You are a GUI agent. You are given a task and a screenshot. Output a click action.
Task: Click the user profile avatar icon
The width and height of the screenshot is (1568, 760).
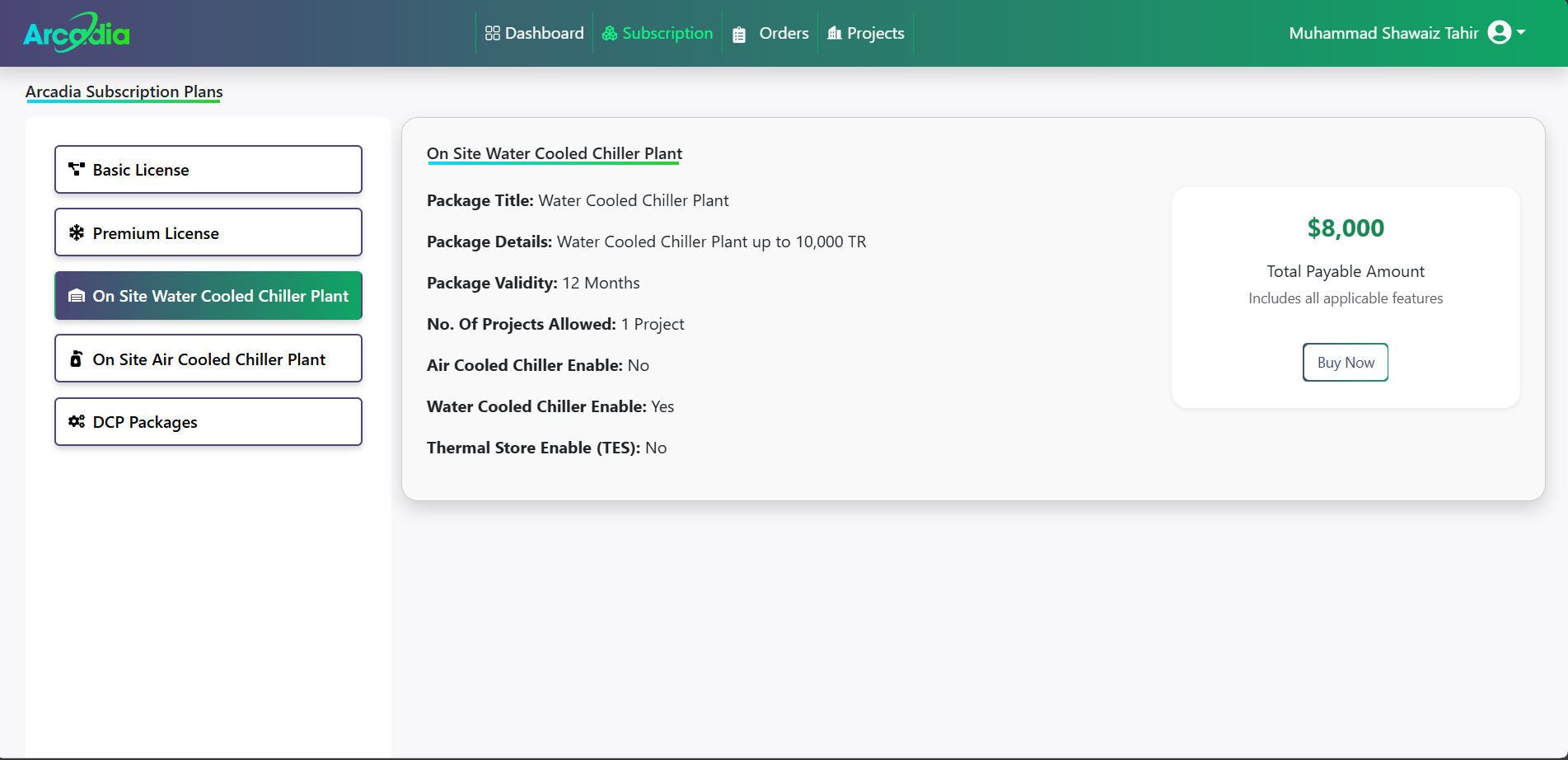1500,32
